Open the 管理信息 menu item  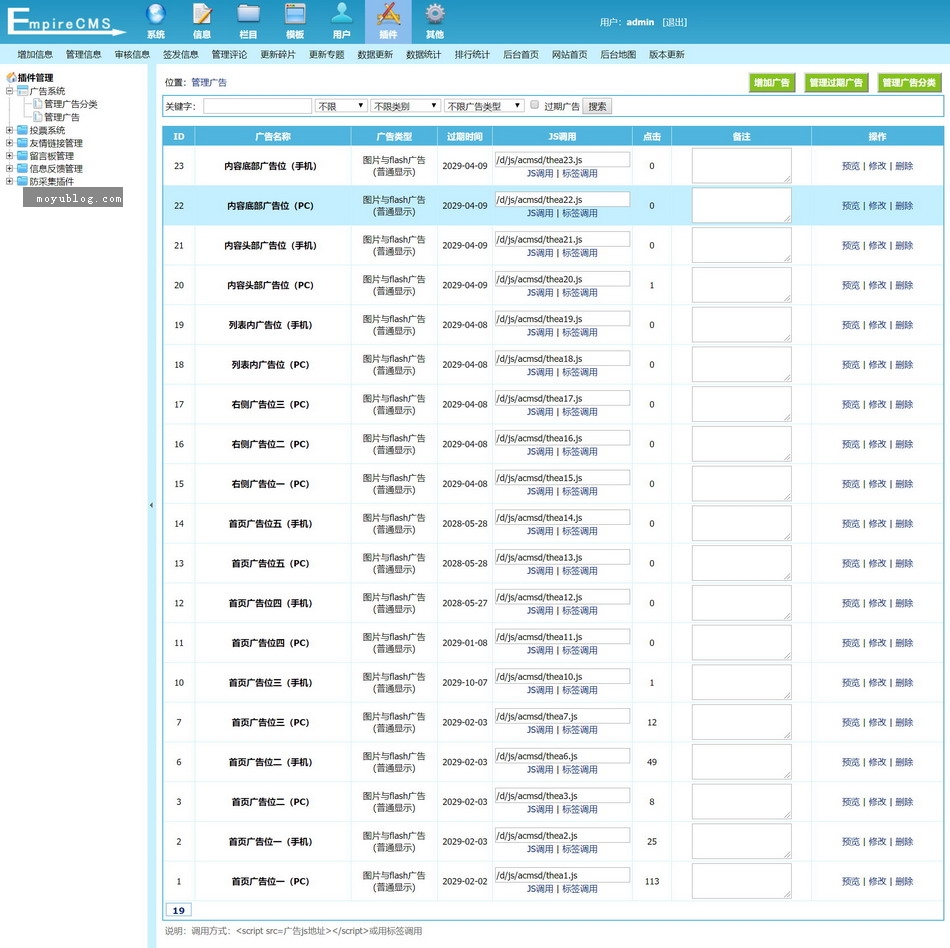click(84, 55)
